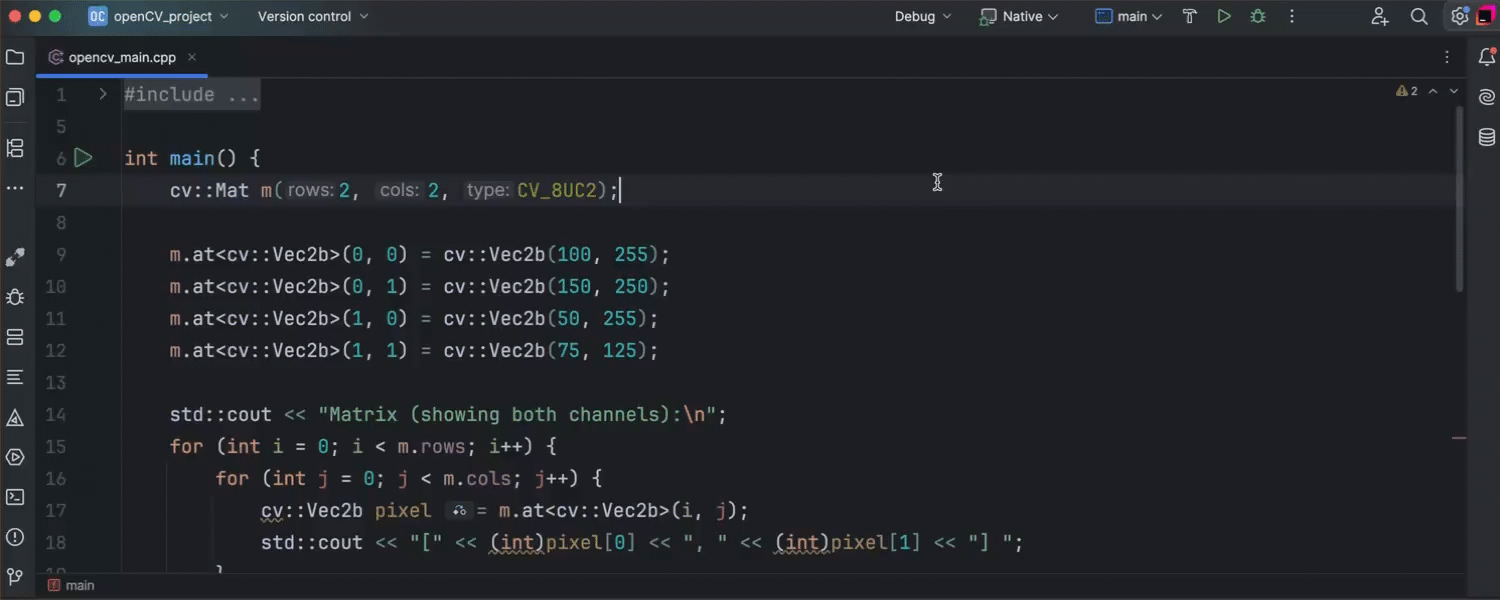Open the Git version control tool window
This screenshot has width=1500, height=600.
point(15,577)
